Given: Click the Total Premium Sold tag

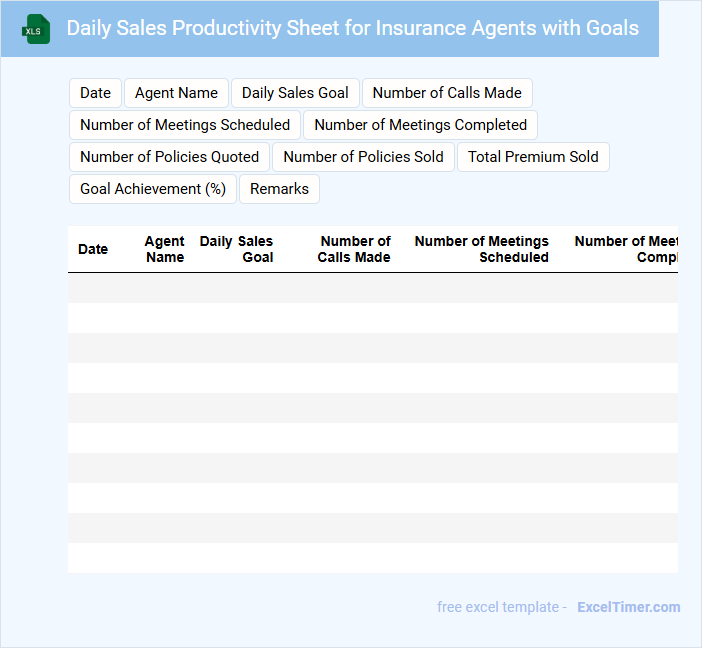Looking at the screenshot, I should click(x=533, y=157).
